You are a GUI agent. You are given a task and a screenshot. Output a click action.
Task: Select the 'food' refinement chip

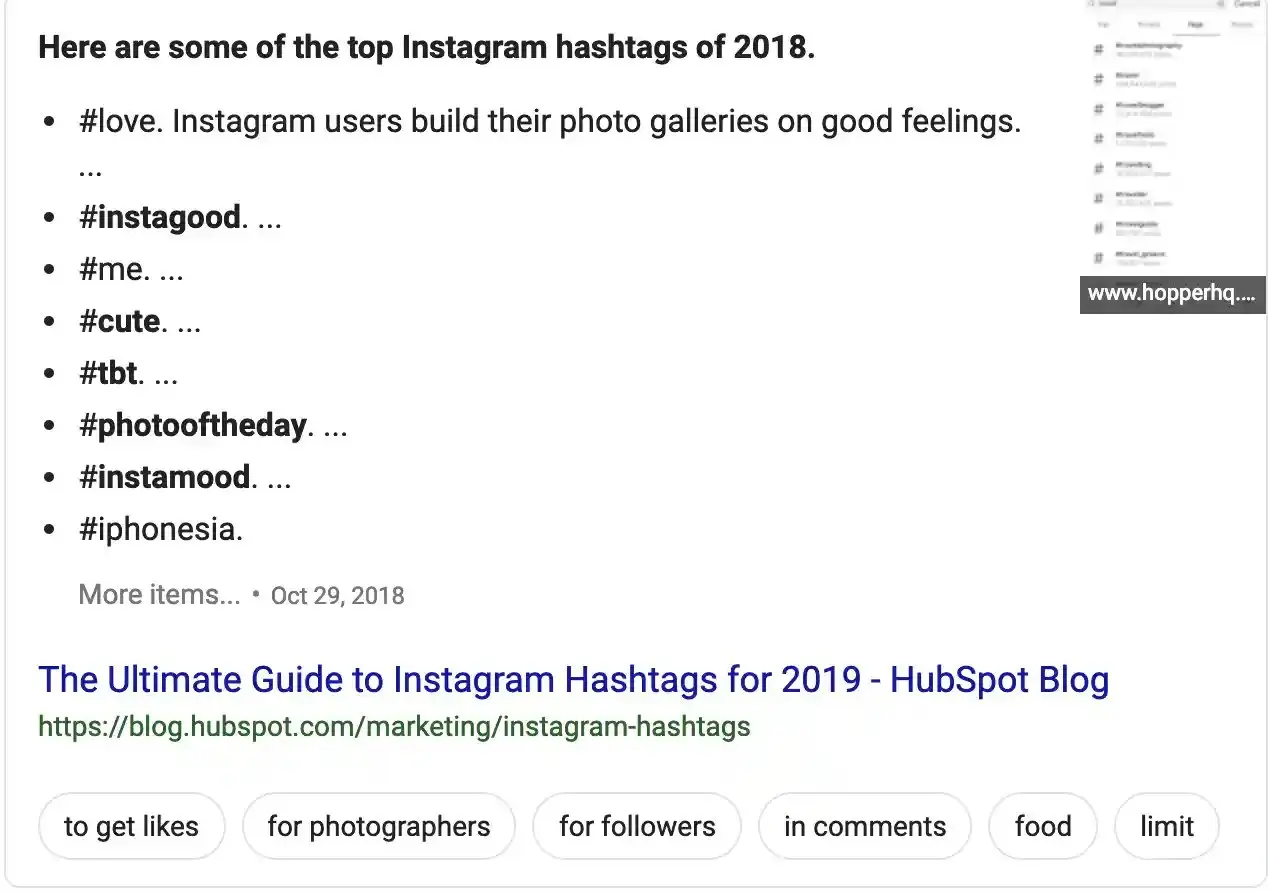click(x=1043, y=826)
